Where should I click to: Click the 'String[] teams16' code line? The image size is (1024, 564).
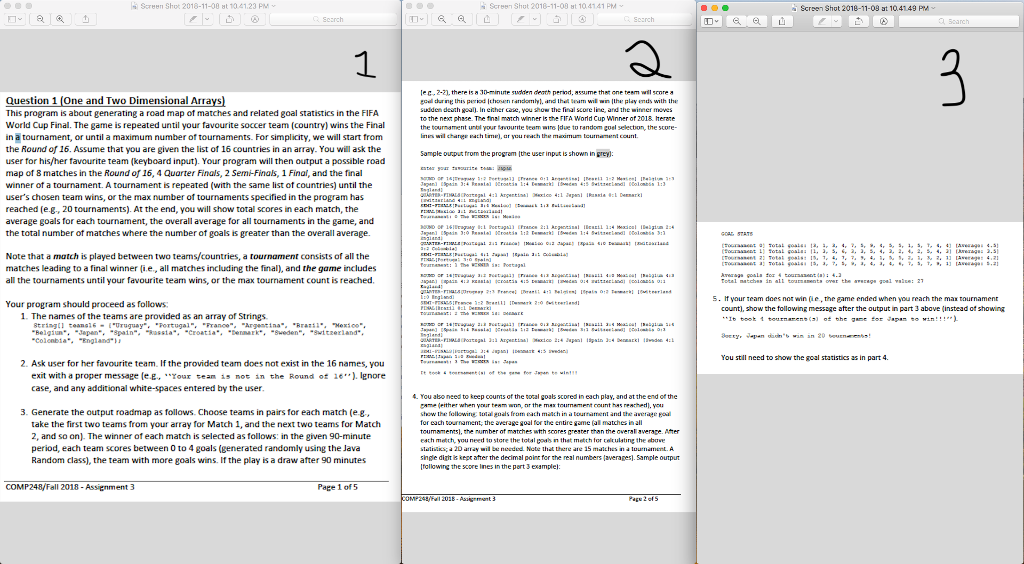tap(199, 325)
